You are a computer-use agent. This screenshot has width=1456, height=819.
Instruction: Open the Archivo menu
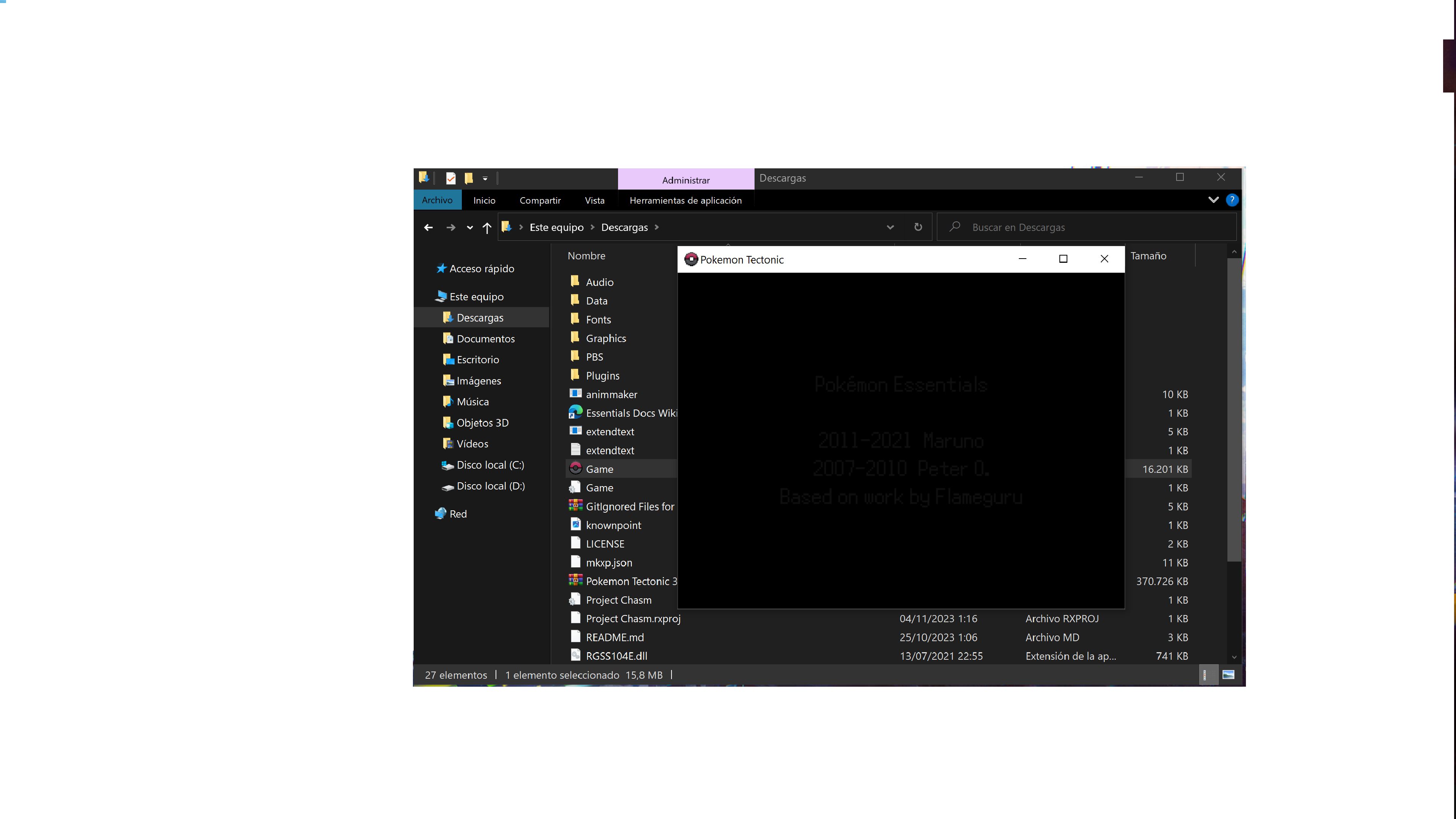click(x=437, y=200)
